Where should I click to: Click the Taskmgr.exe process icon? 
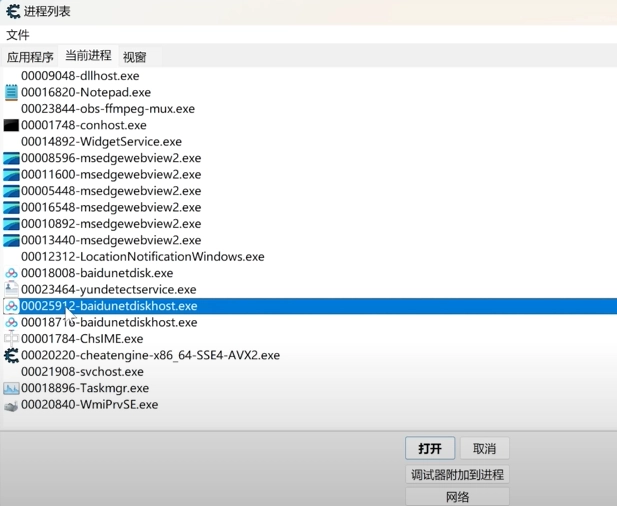[x=11, y=388]
